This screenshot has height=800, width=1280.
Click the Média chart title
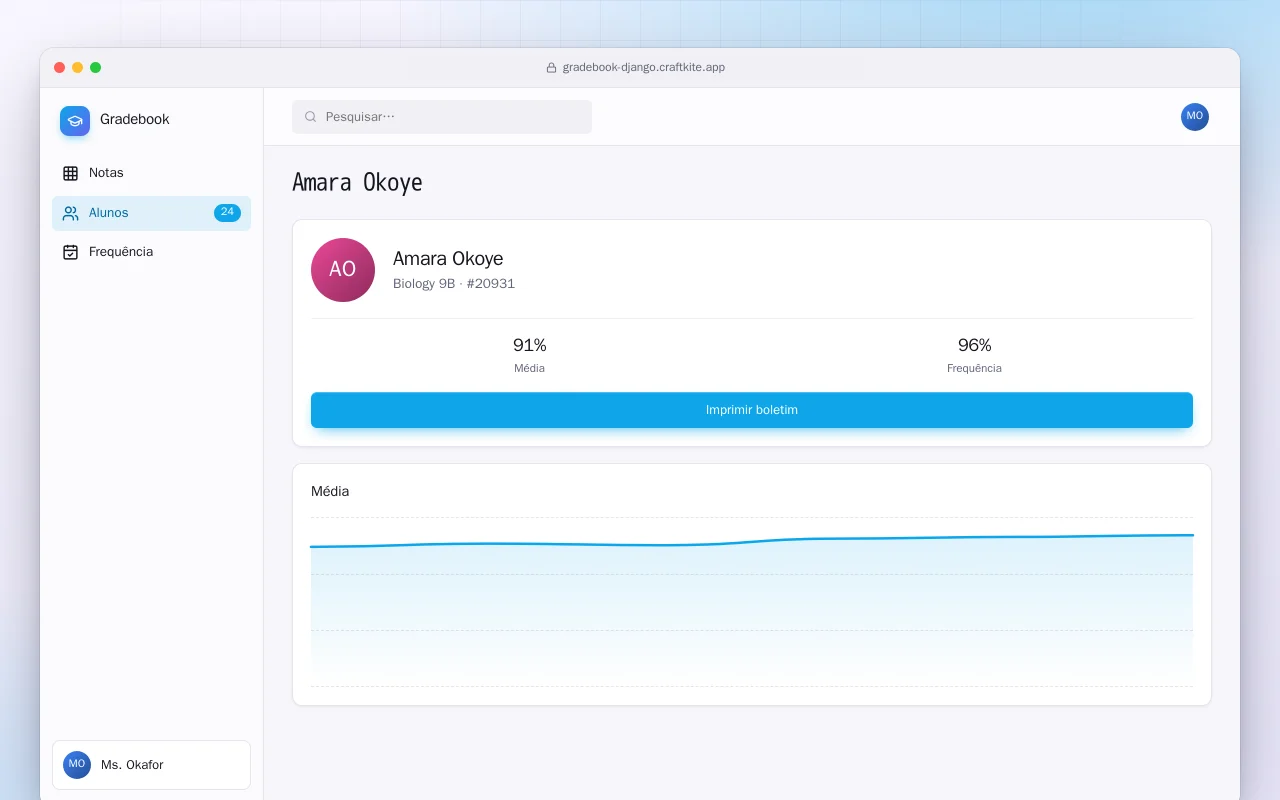click(x=330, y=491)
